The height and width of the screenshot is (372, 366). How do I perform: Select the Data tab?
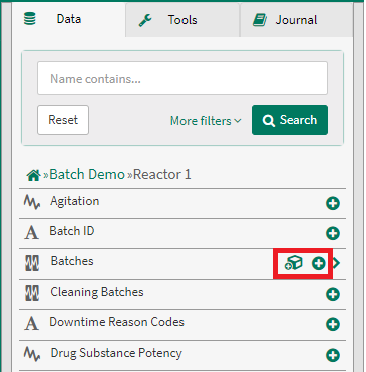(69, 19)
